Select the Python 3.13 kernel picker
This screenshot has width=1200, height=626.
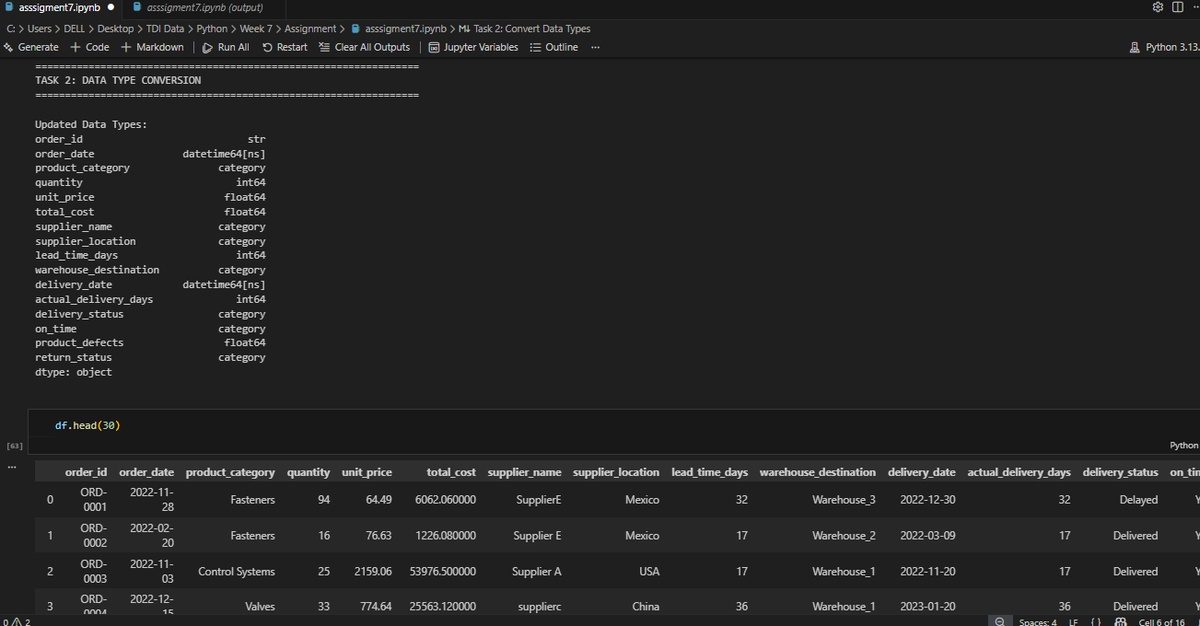pyautogui.click(x=1163, y=47)
